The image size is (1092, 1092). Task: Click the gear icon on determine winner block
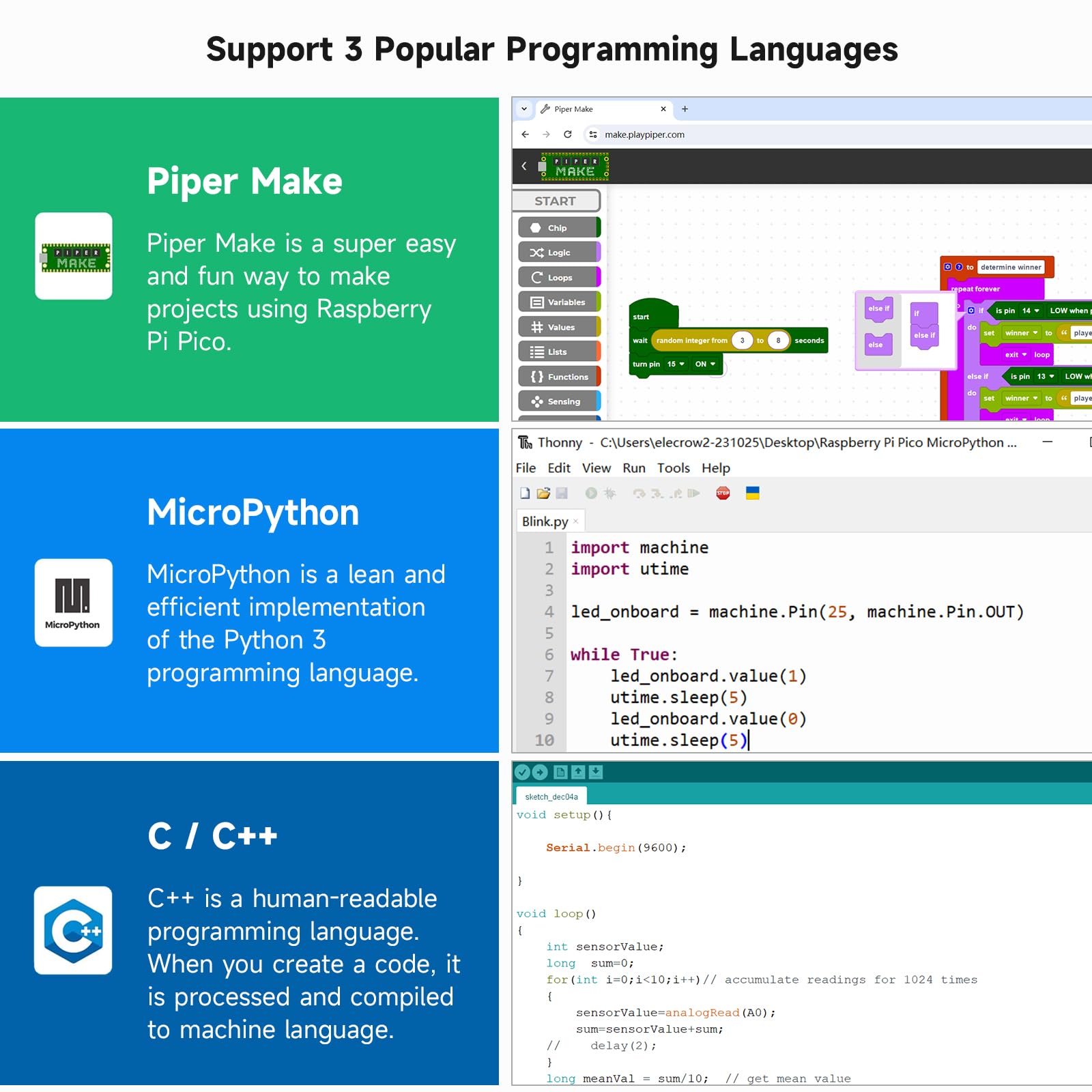click(948, 267)
